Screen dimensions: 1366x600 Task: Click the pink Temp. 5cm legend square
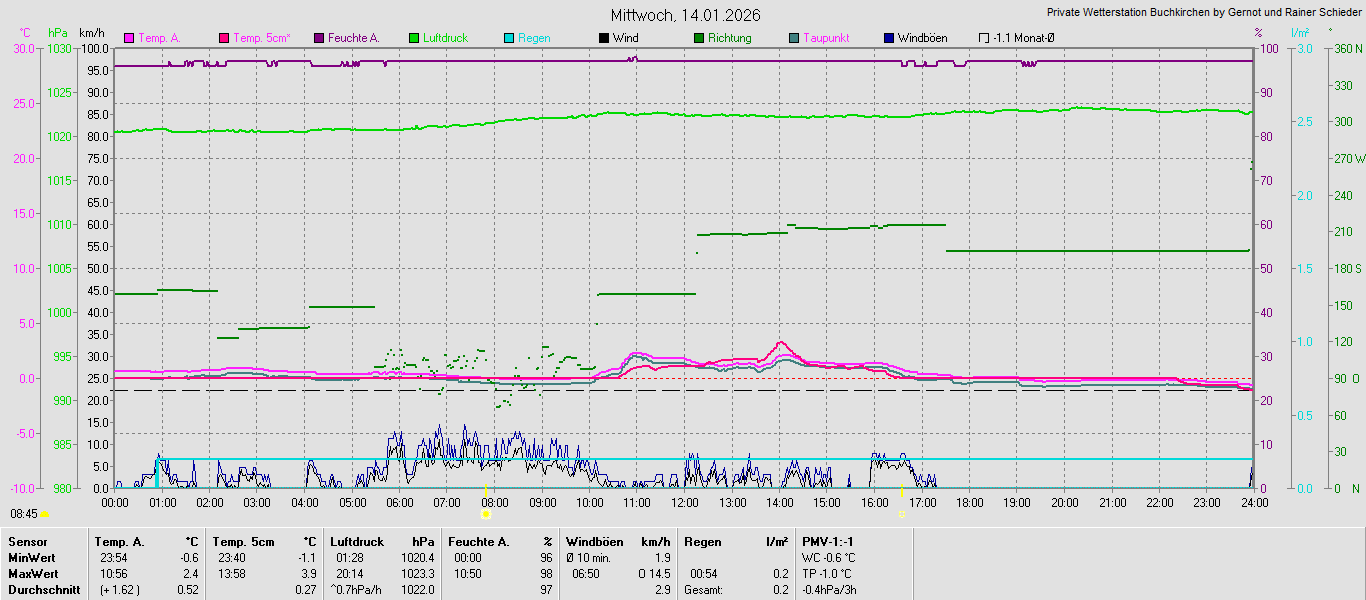tap(223, 38)
